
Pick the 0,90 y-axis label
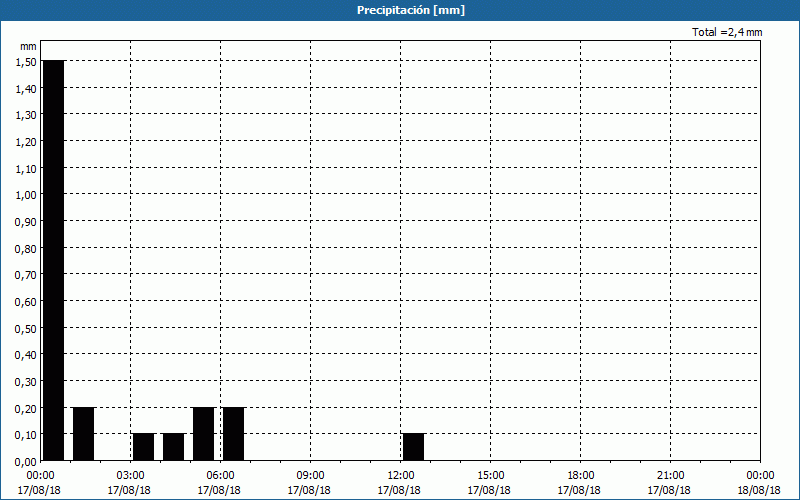click(x=26, y=221)
